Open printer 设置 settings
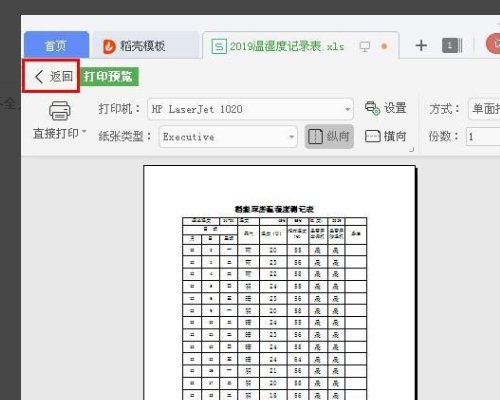 point(386,108)
